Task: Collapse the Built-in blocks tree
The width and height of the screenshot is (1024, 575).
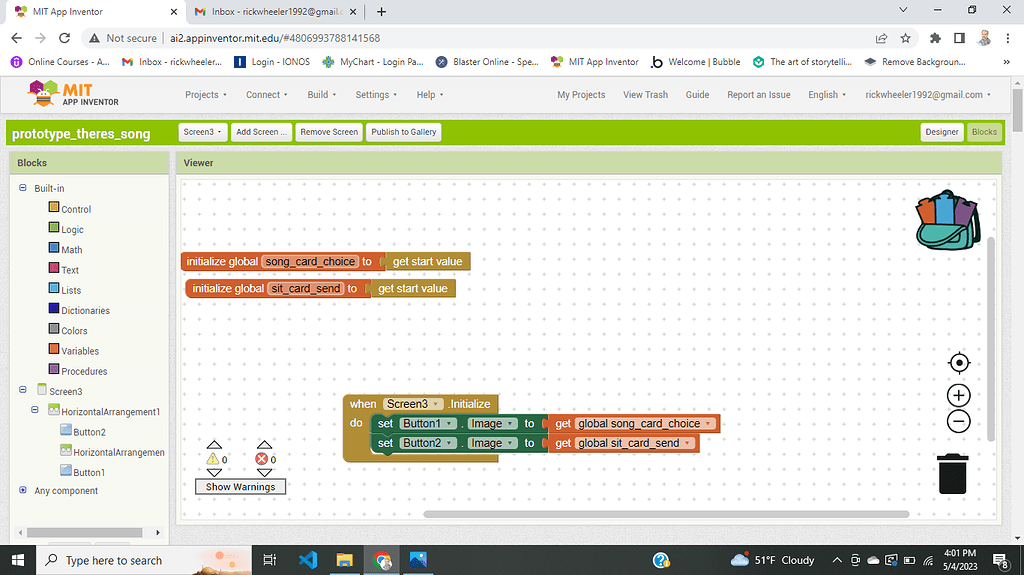Action: click(23, 188)
